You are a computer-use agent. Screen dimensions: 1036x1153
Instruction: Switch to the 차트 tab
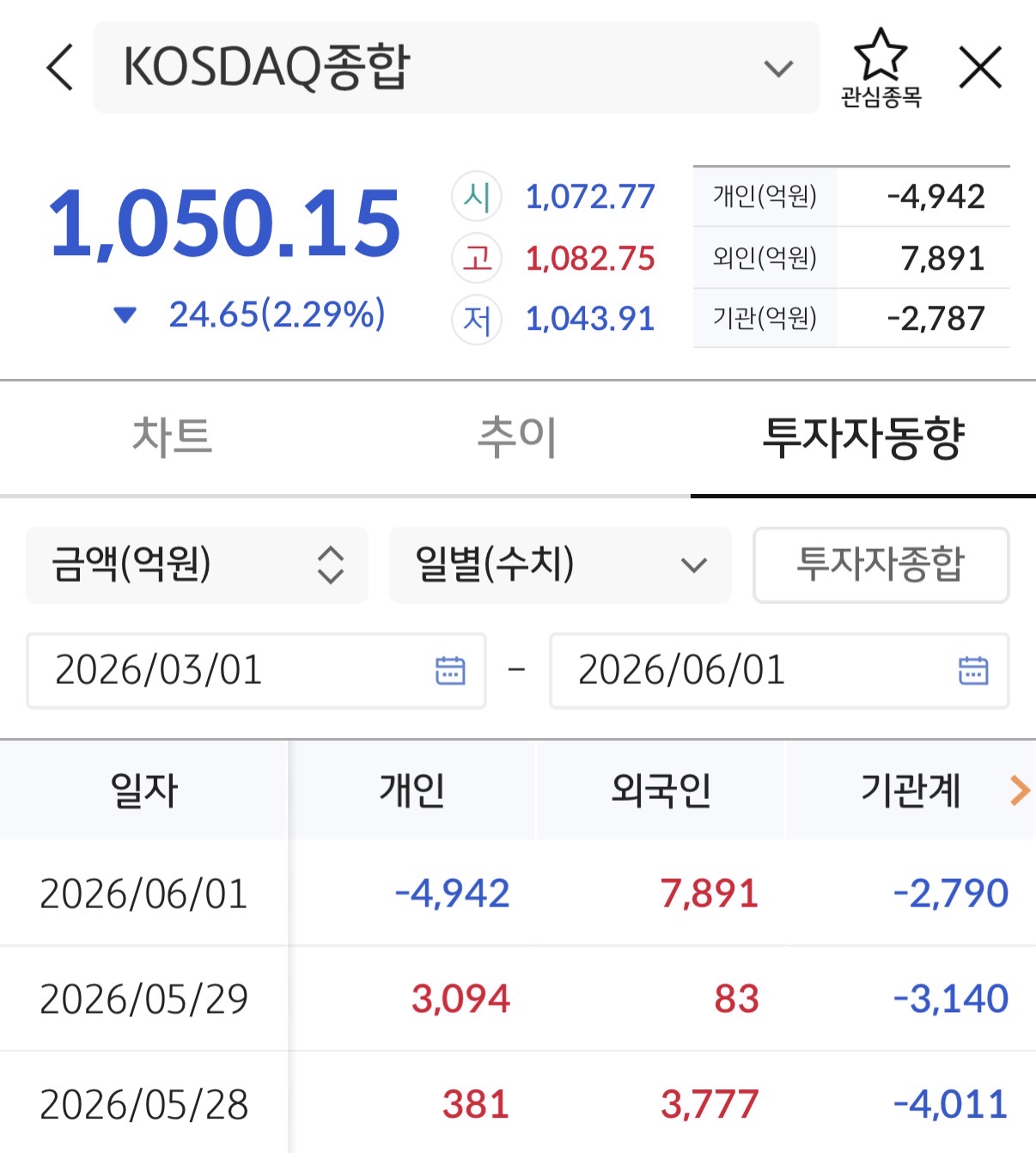point(172,436)
